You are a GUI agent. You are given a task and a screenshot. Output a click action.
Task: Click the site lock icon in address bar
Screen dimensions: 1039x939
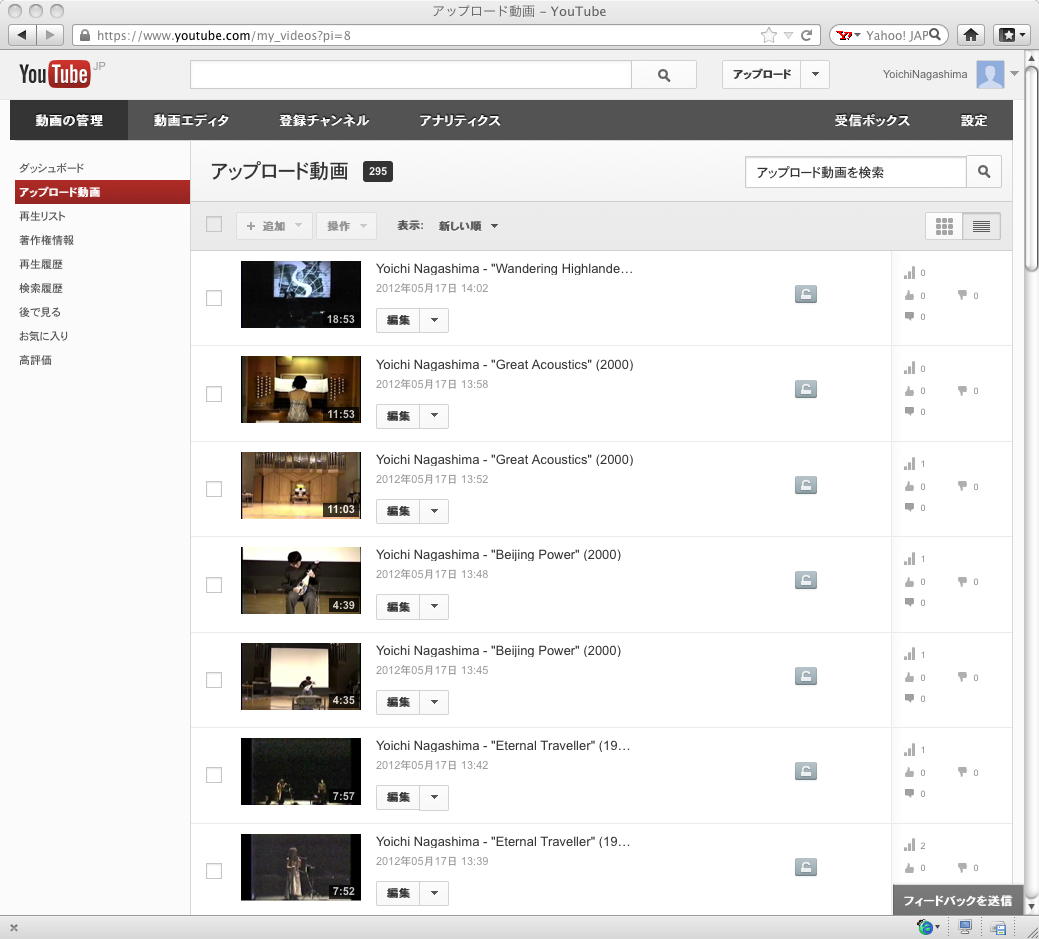[85, 35]
